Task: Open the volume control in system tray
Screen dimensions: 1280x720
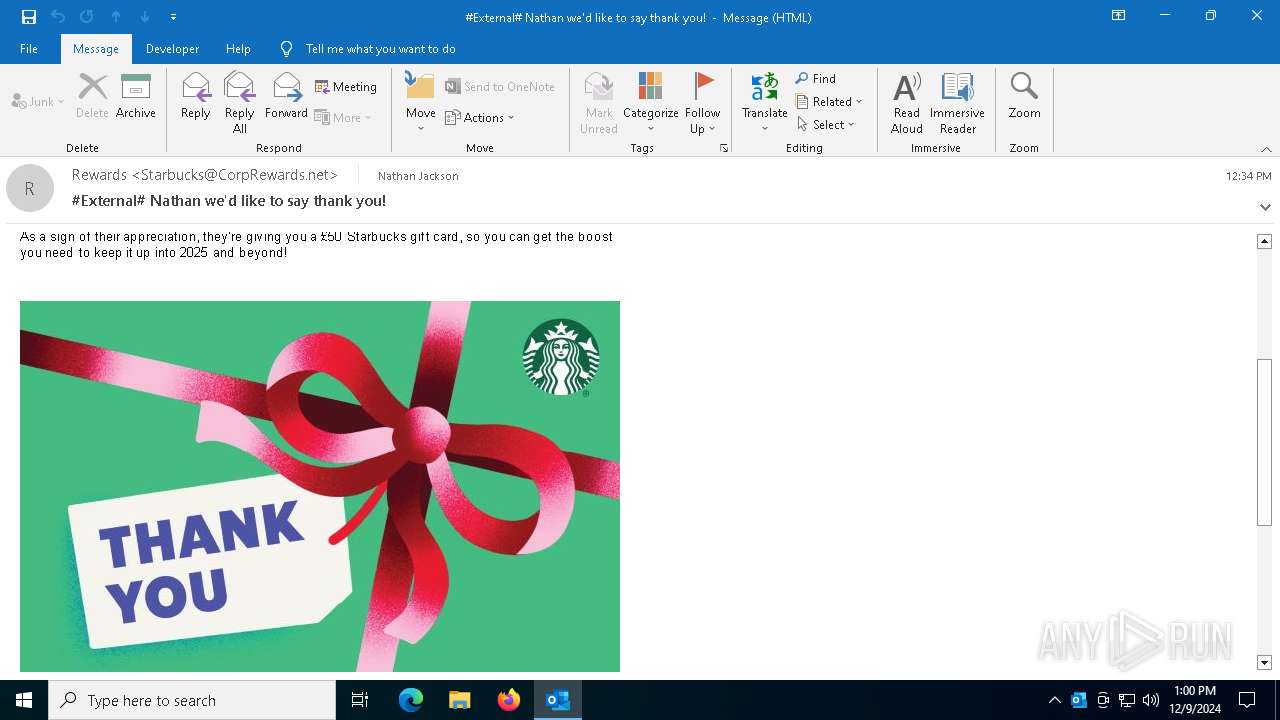Action: [1151, 700]
